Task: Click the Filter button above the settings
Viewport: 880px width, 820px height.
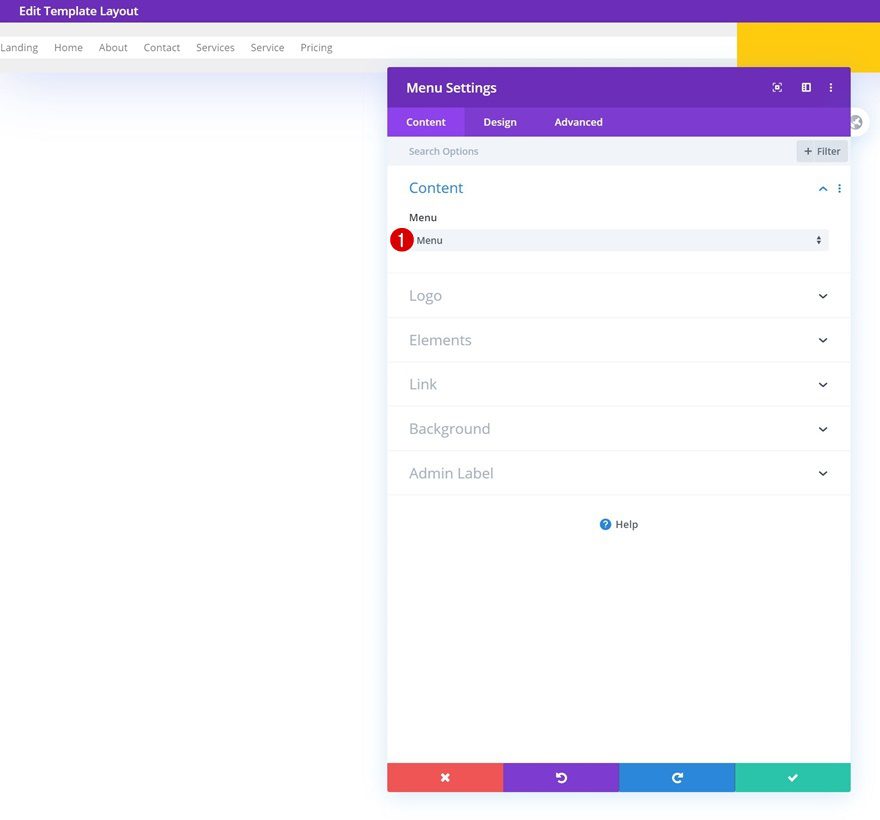Action: pyautogui.click(x=821, y=150)
